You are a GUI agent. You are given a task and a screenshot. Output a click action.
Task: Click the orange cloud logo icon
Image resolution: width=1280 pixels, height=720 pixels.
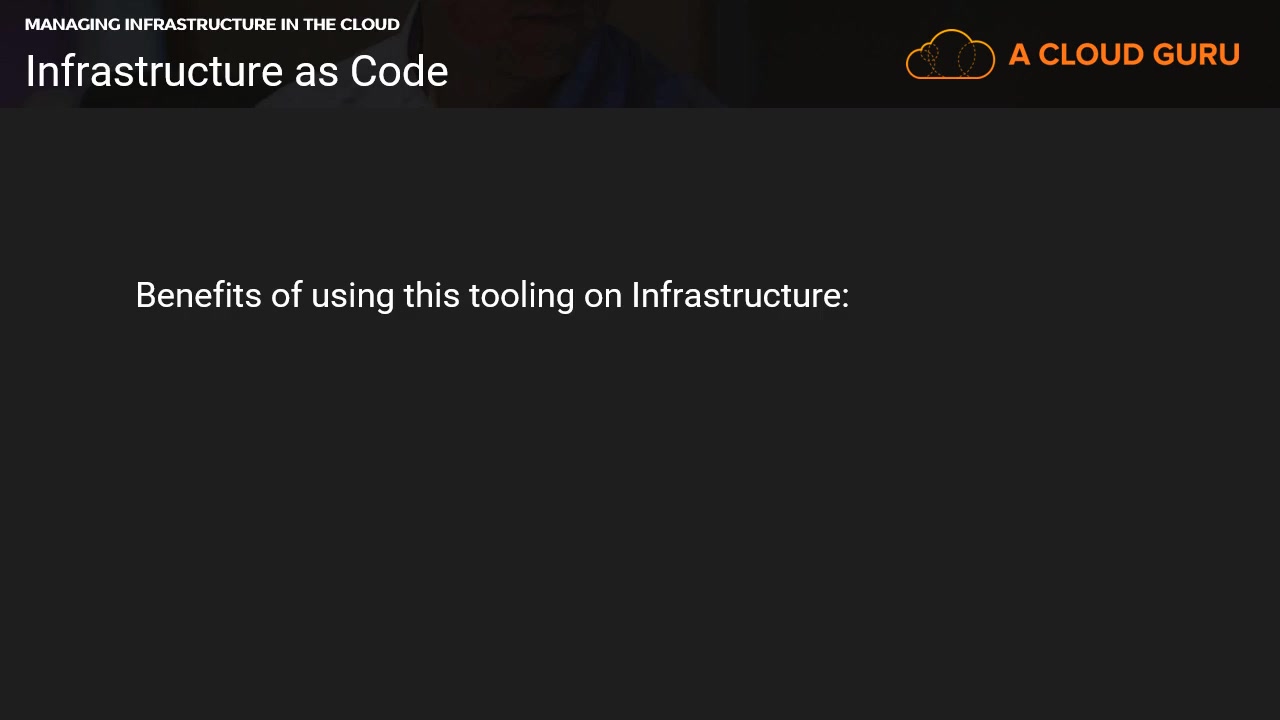coord(950,54)
